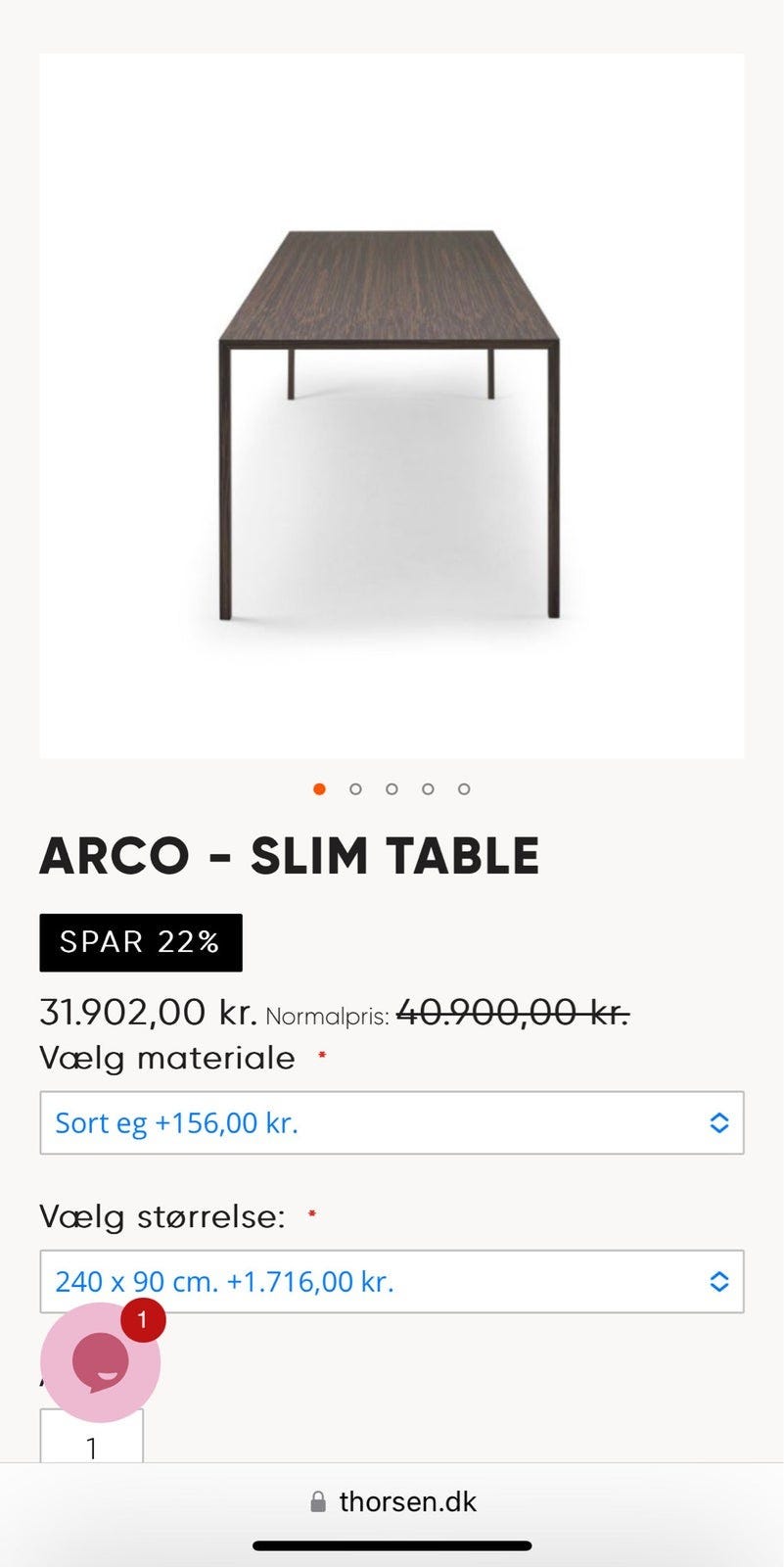Click the quantity input field showing 1
Screen dimensions: 784x1567
pos(92,1444)
